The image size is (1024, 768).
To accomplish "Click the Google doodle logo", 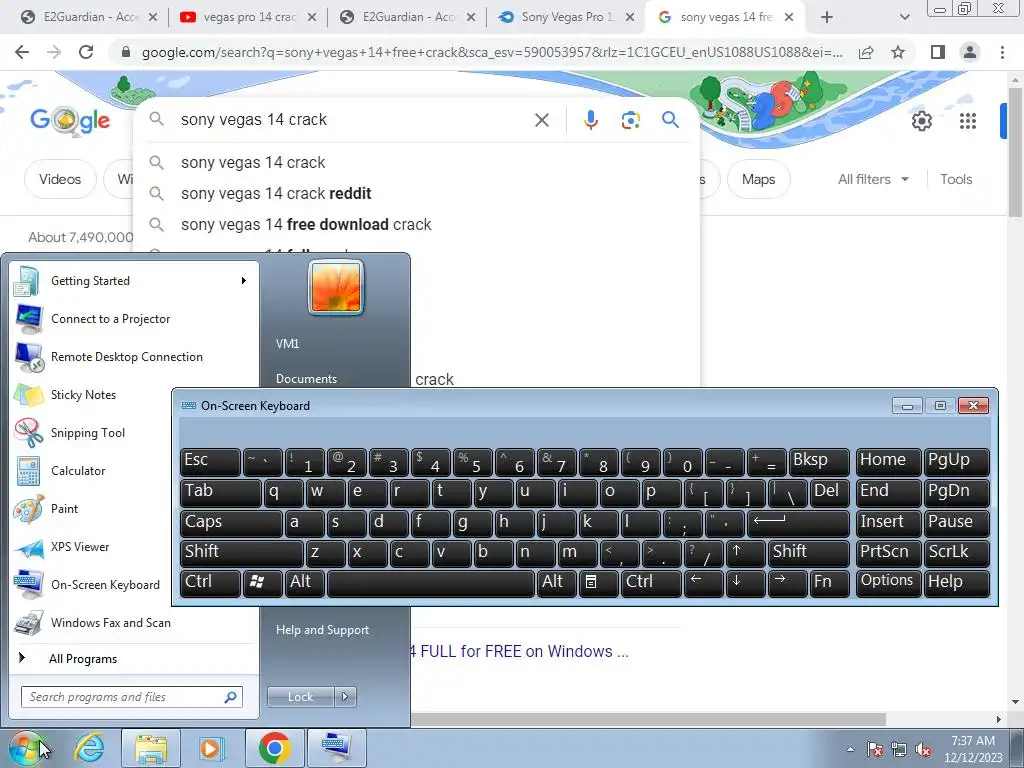I will [70, 120].
